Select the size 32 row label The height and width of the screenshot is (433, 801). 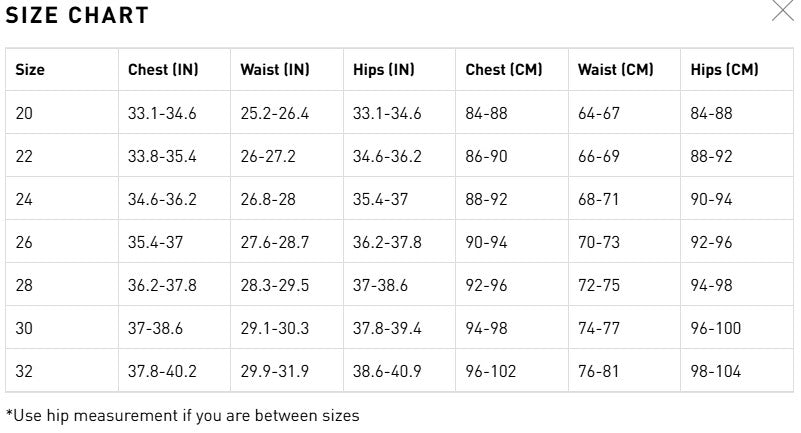click(x=25, y=372)
